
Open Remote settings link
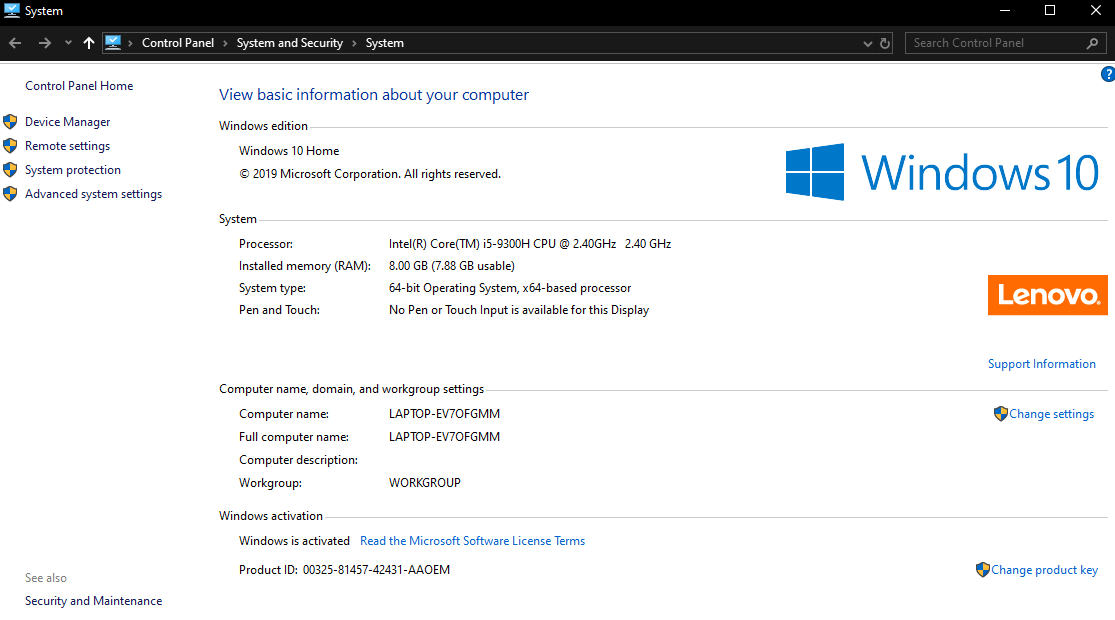pos(68,146)
